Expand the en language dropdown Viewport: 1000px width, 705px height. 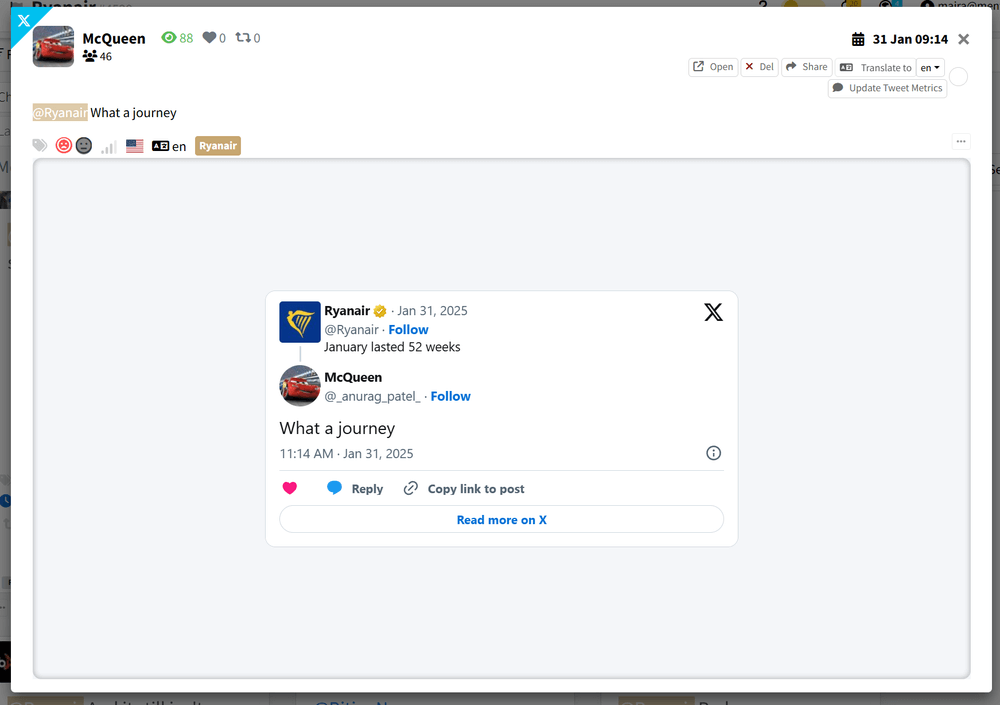[930, 68]
